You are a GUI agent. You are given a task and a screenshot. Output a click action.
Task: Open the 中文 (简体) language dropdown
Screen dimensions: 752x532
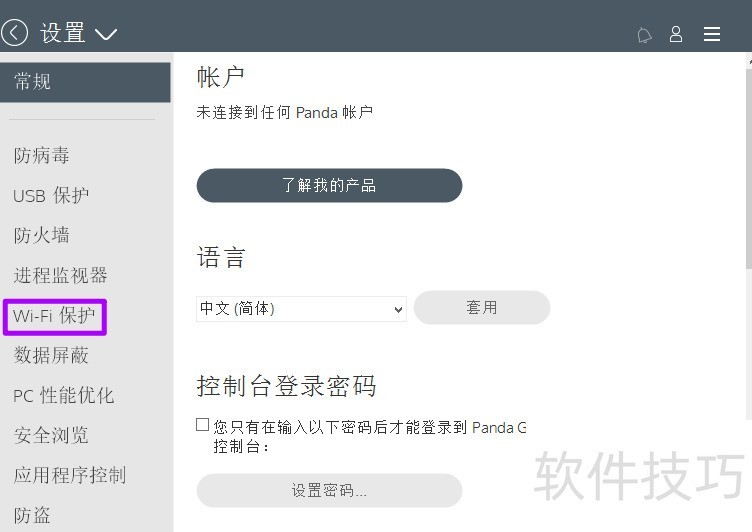301,309
